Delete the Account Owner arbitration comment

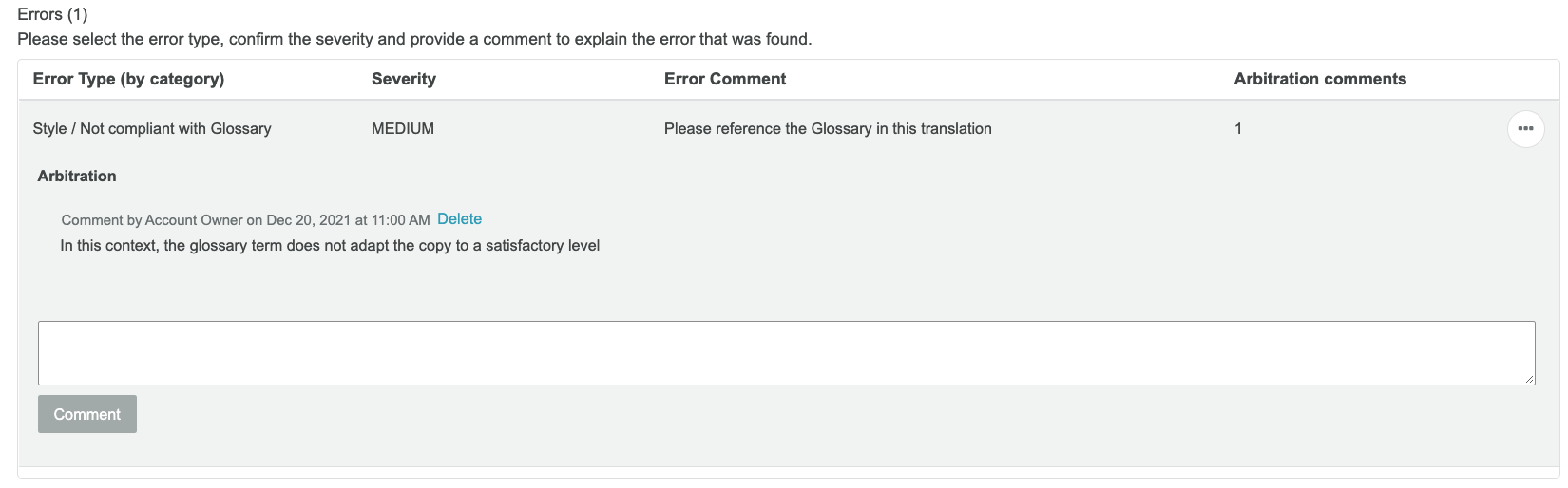click(459, 219)
